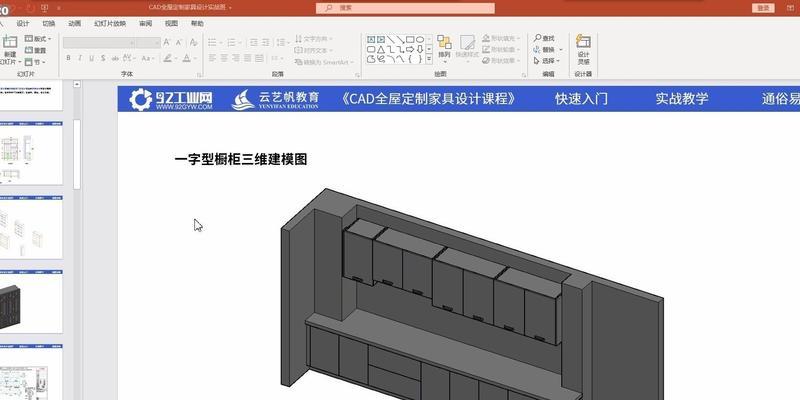Click 转换为 SmartArt button

[x=324, y=62]
